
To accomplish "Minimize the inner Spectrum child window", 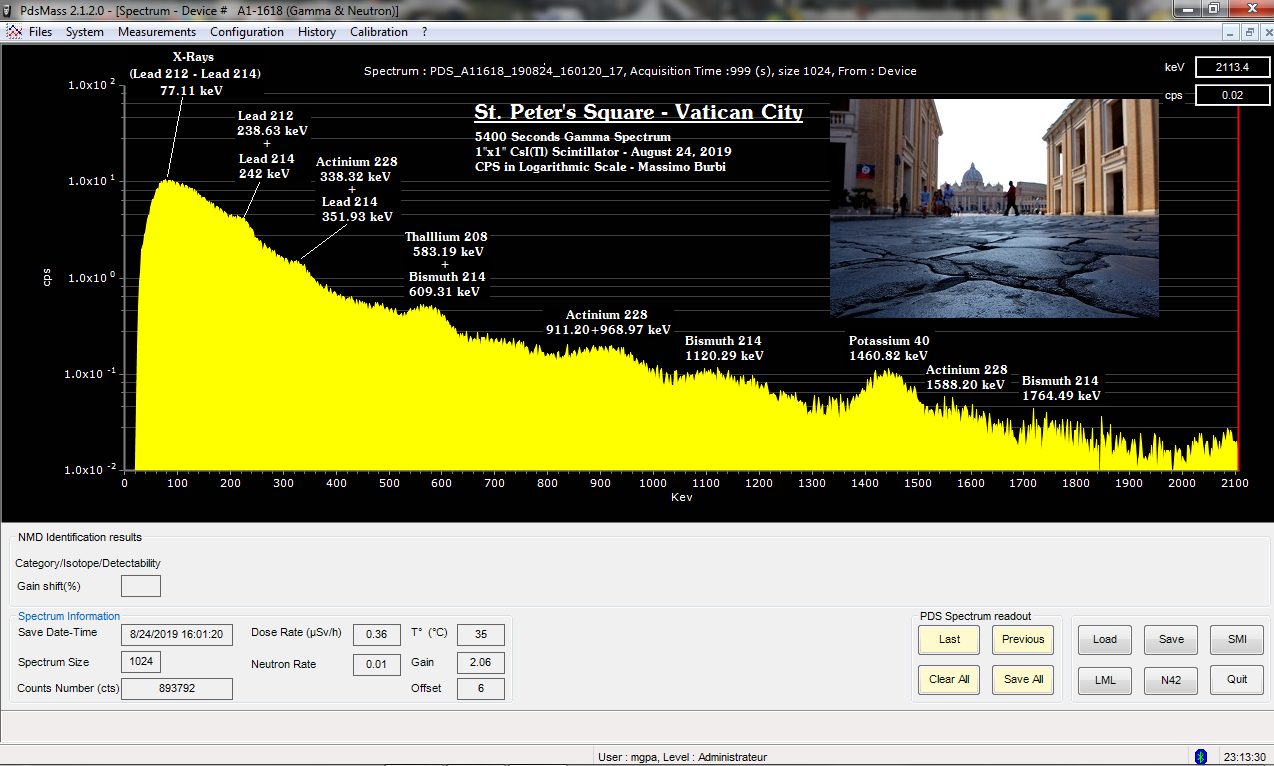I will point(1231,32).
